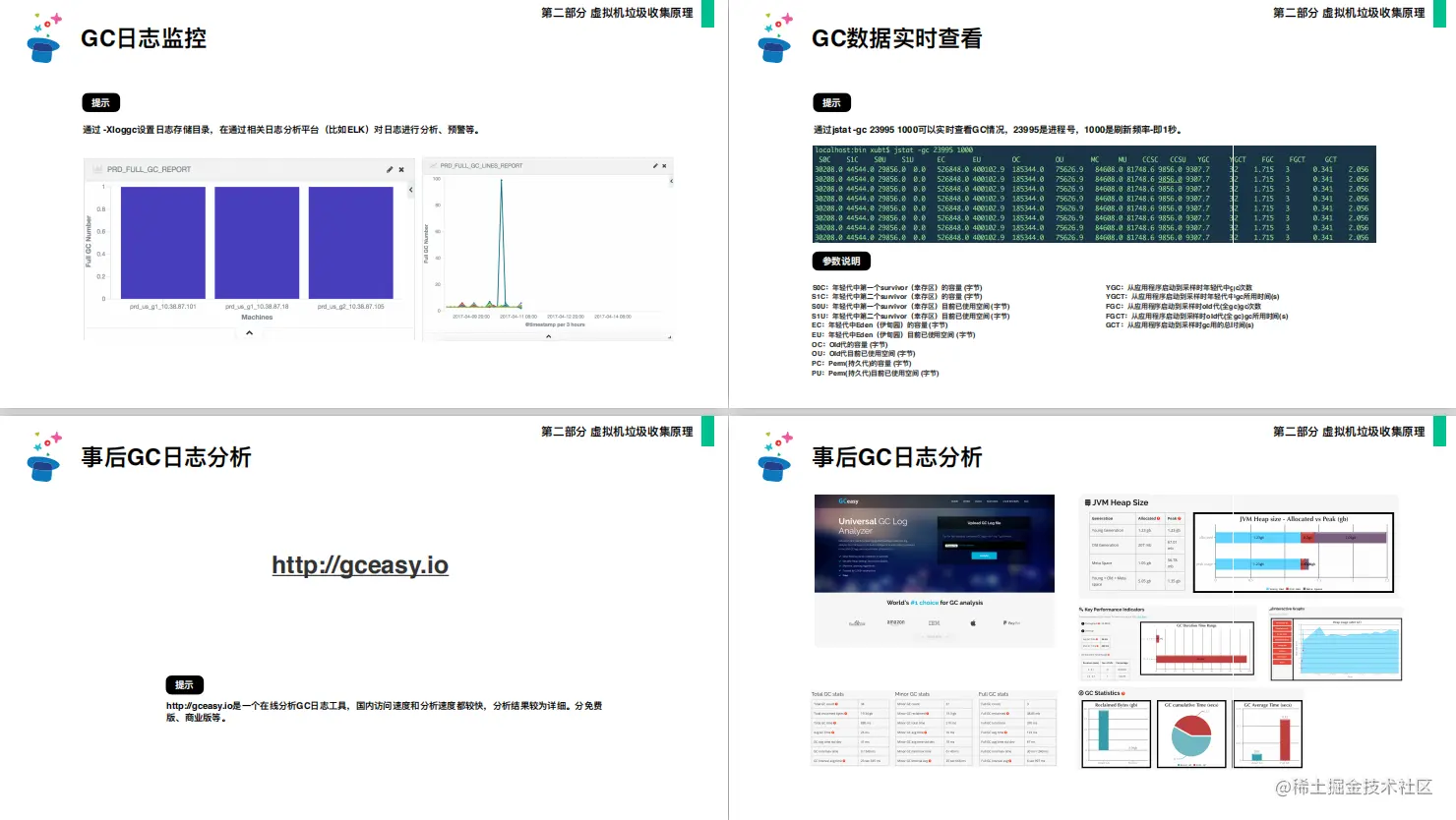
Task: Collapse PRD_FULL_GC_REPORT using bottom up chevron
Action: (x=249, y=332)
